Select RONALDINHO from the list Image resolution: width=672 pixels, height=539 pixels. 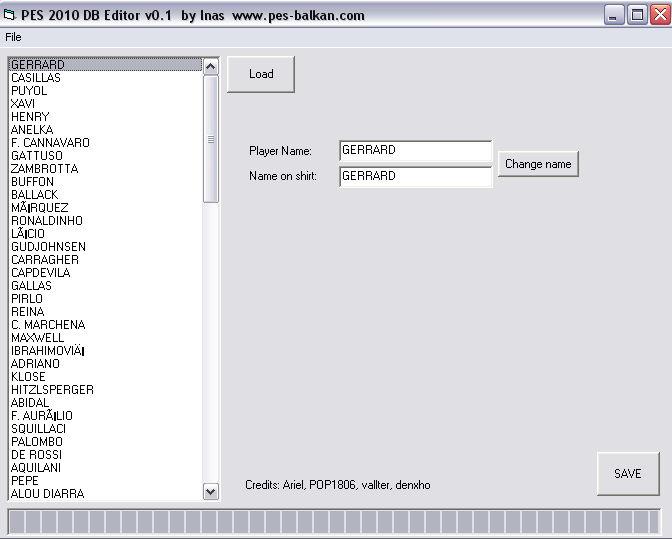[47, 221]
